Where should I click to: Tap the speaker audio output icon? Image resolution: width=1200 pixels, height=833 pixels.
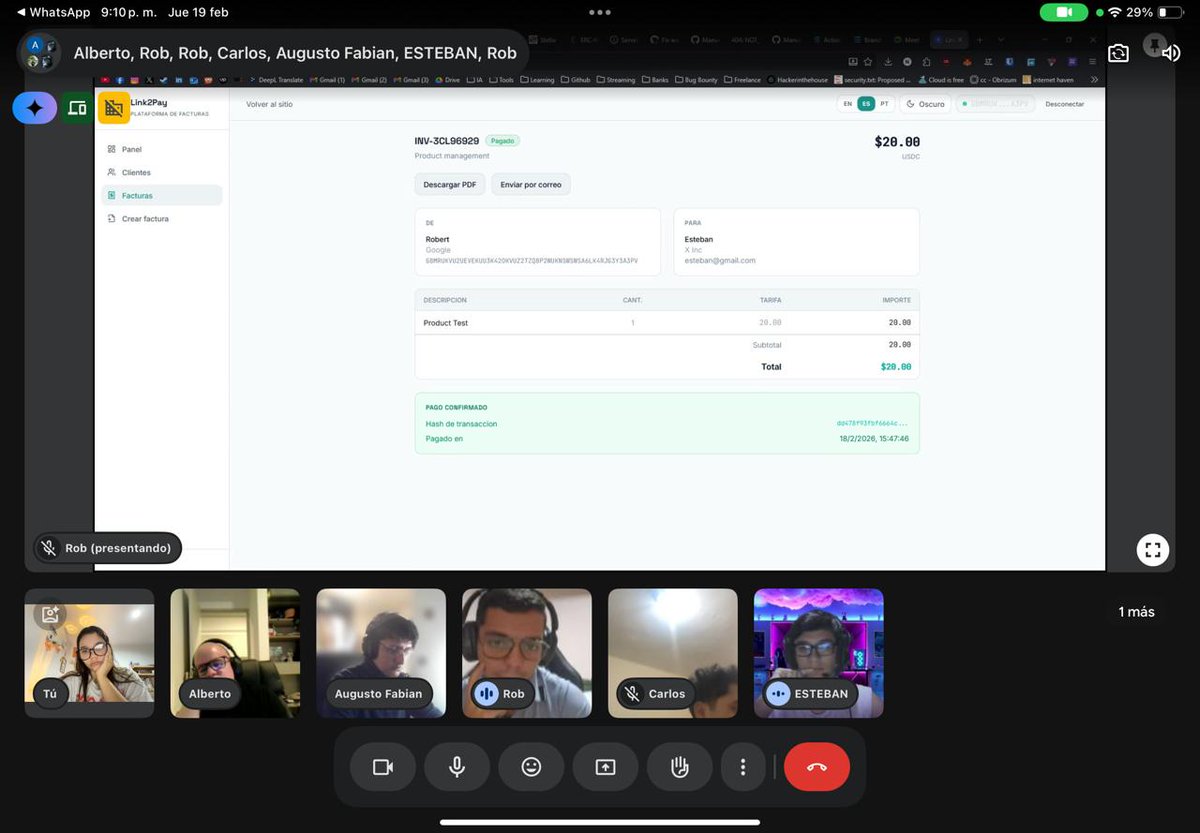[1170, 52]
